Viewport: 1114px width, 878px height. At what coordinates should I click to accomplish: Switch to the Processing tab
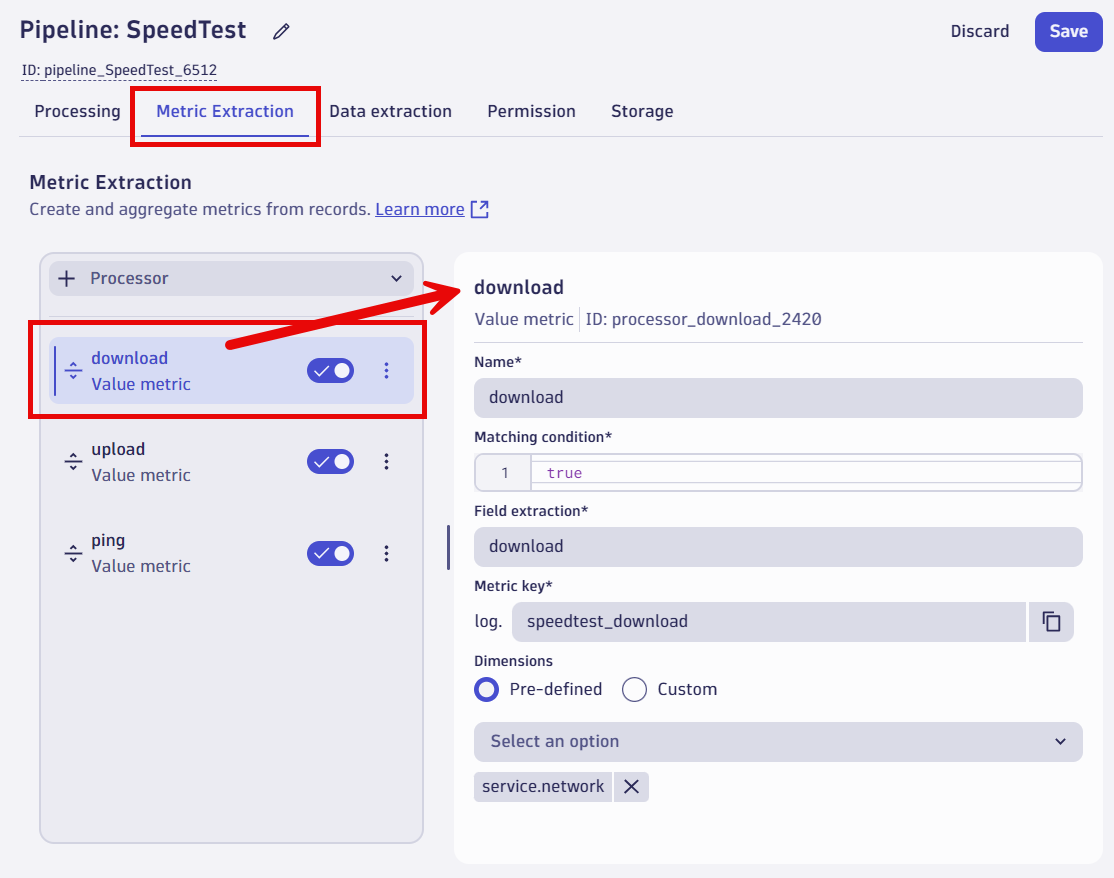(x=77, y=112)
